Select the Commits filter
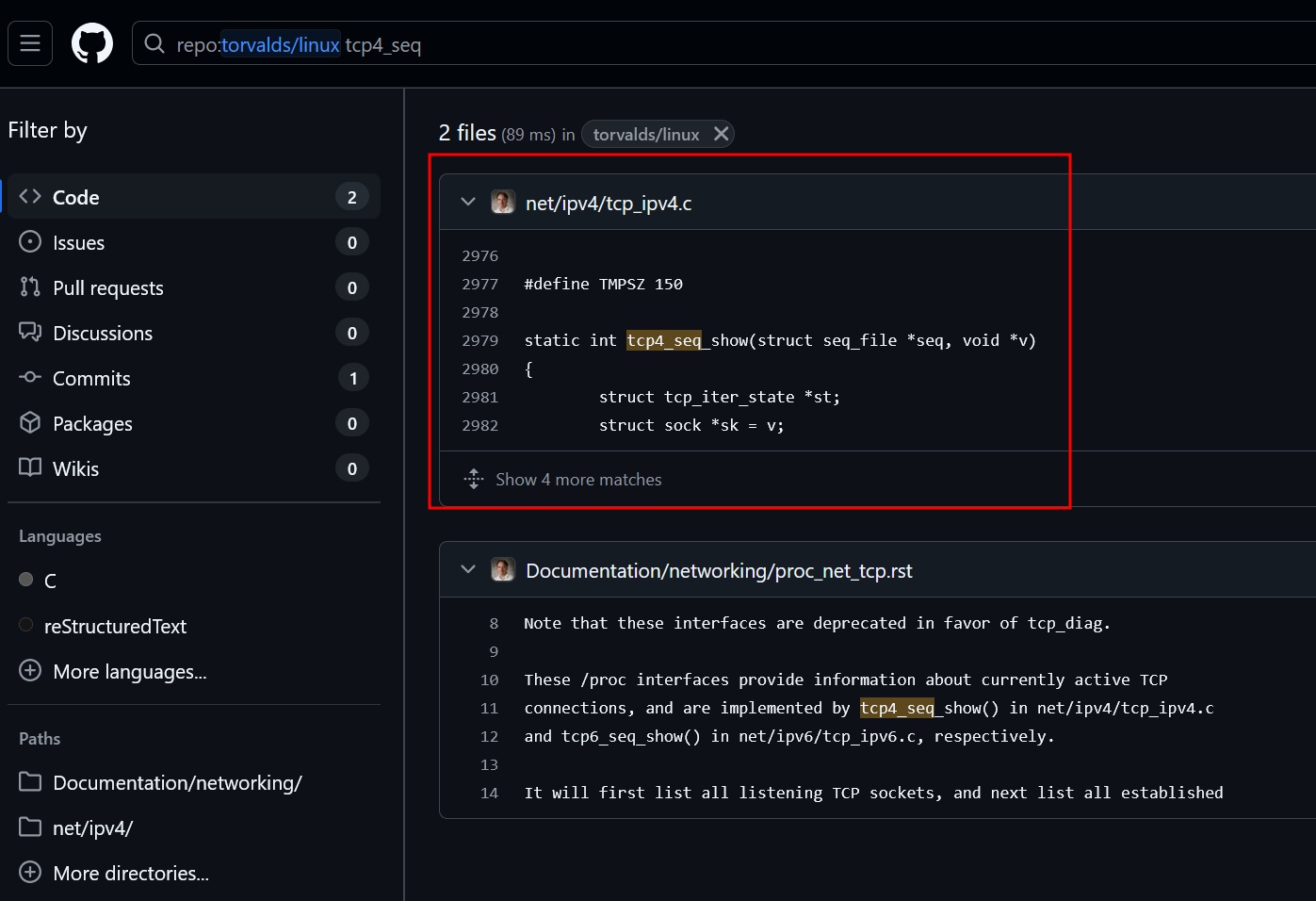 click(194, 378)
